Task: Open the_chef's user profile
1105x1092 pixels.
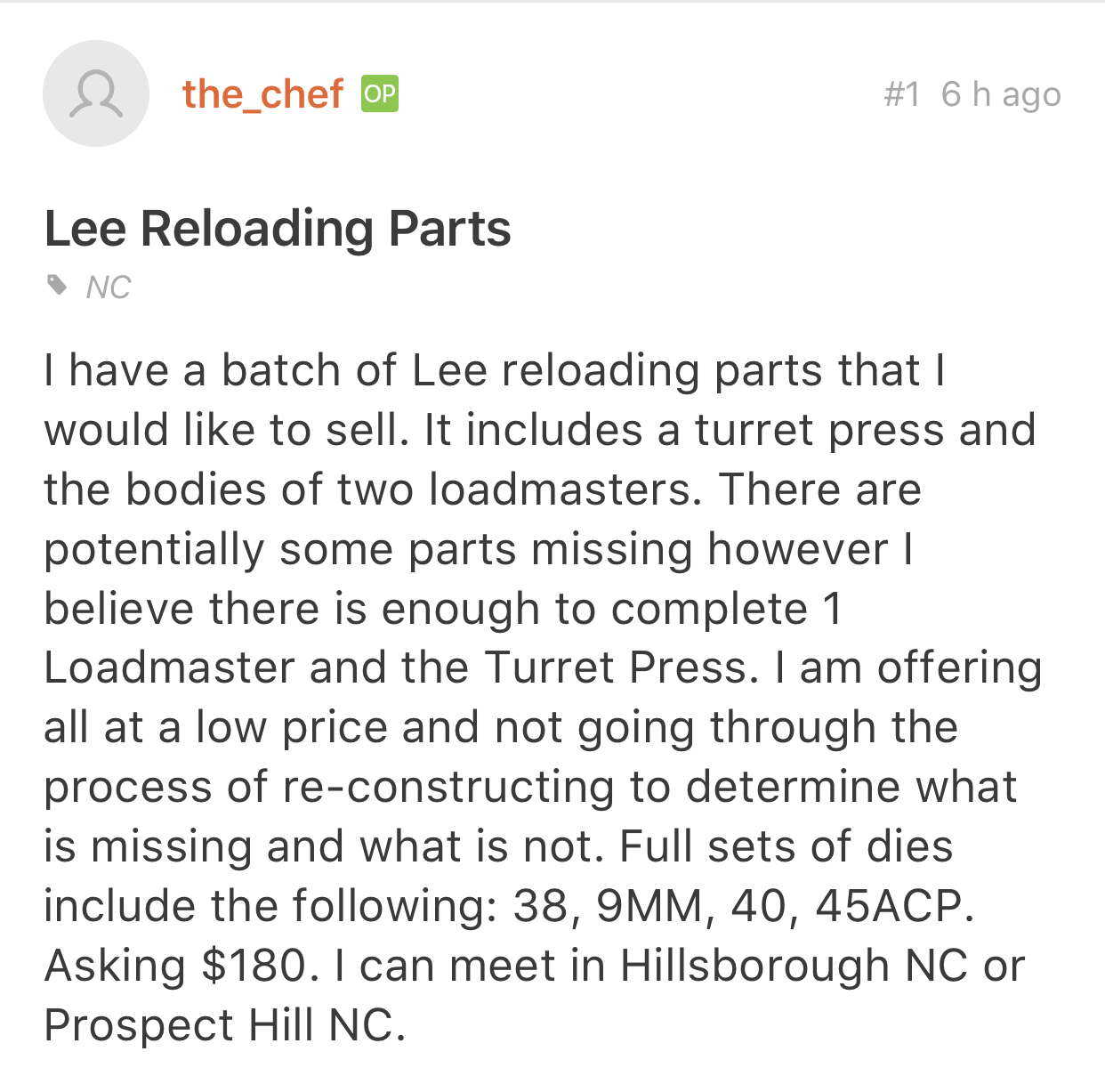Action: 262,94
